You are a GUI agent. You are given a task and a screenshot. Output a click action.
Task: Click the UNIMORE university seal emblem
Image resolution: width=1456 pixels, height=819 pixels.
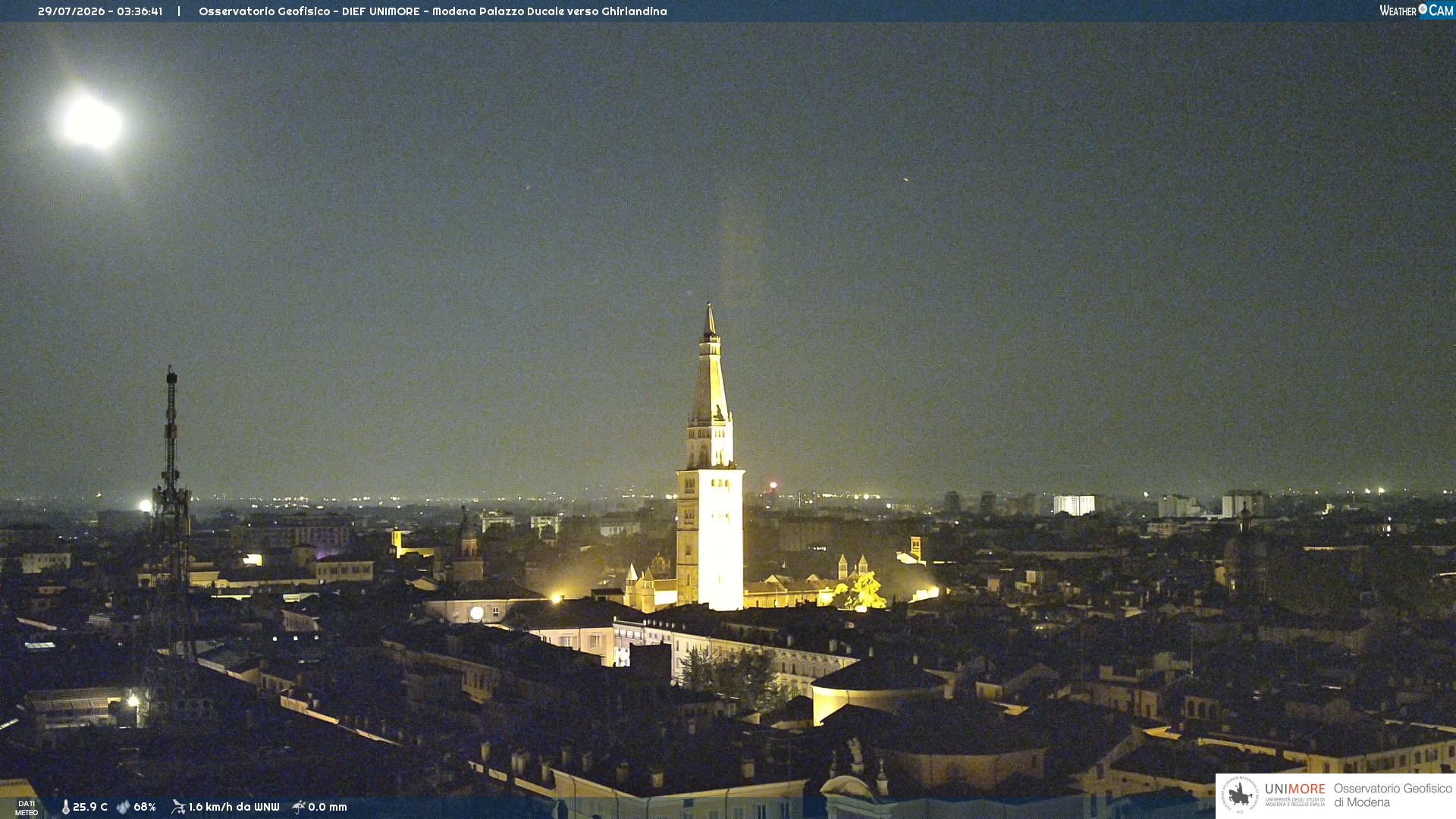[1240, 795]
